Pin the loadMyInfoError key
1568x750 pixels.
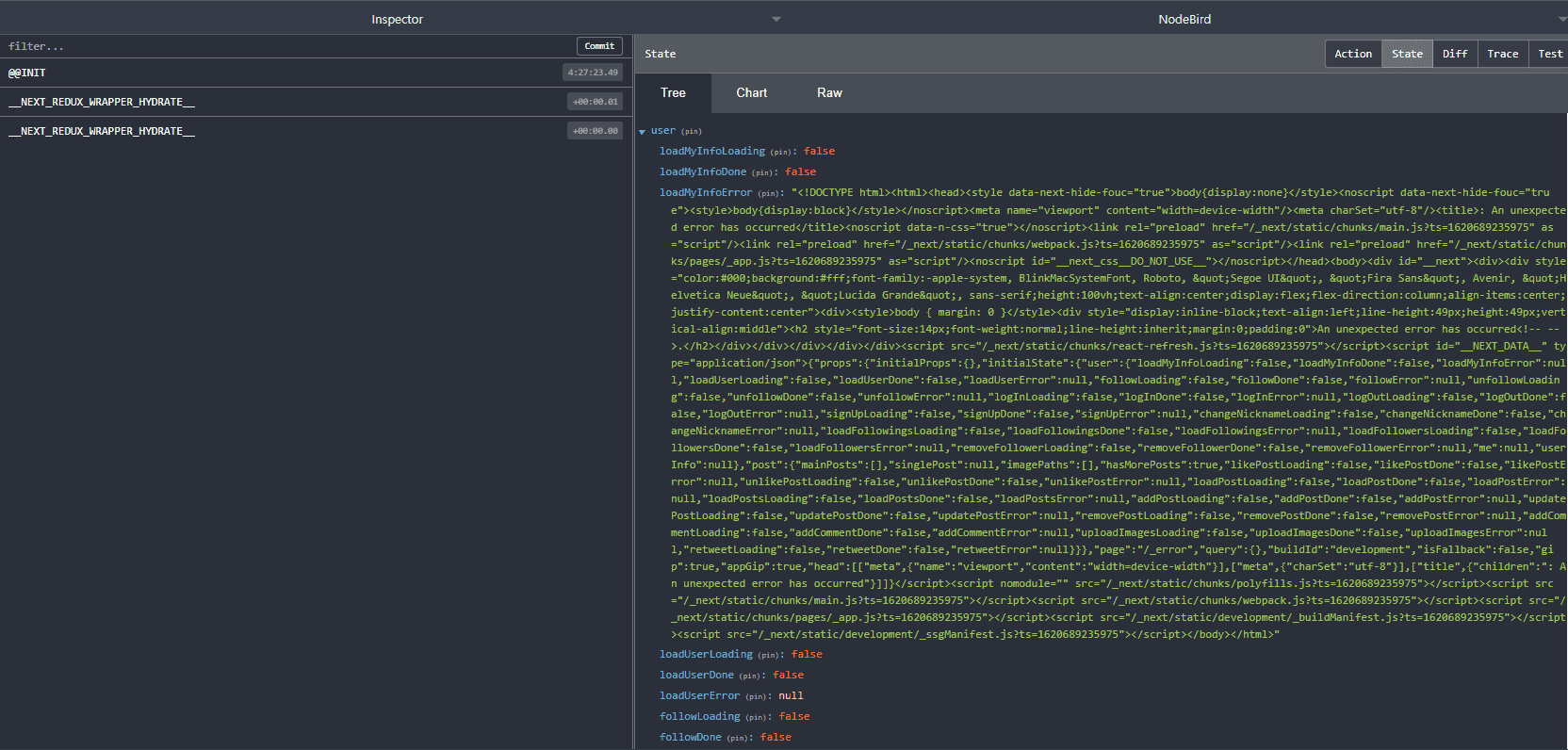pyautogui.click(x=768, y=193)
